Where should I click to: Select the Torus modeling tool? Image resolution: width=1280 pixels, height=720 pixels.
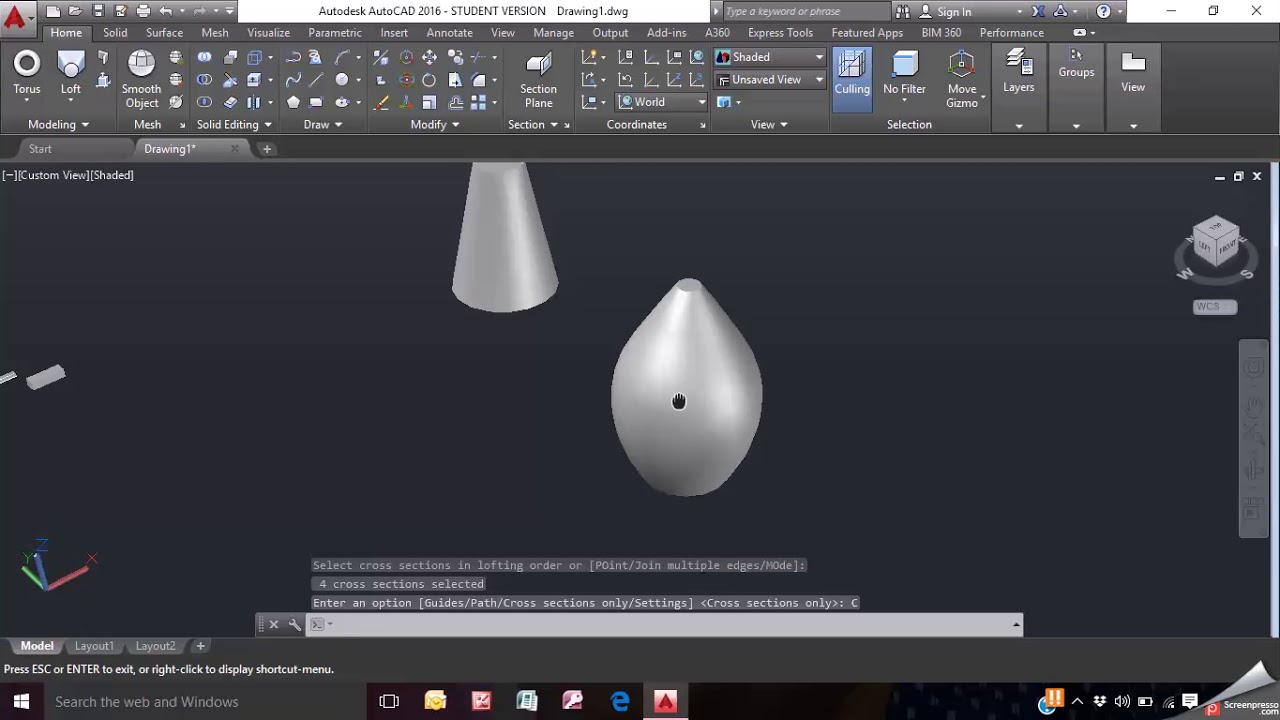click(x=27, y=73)
